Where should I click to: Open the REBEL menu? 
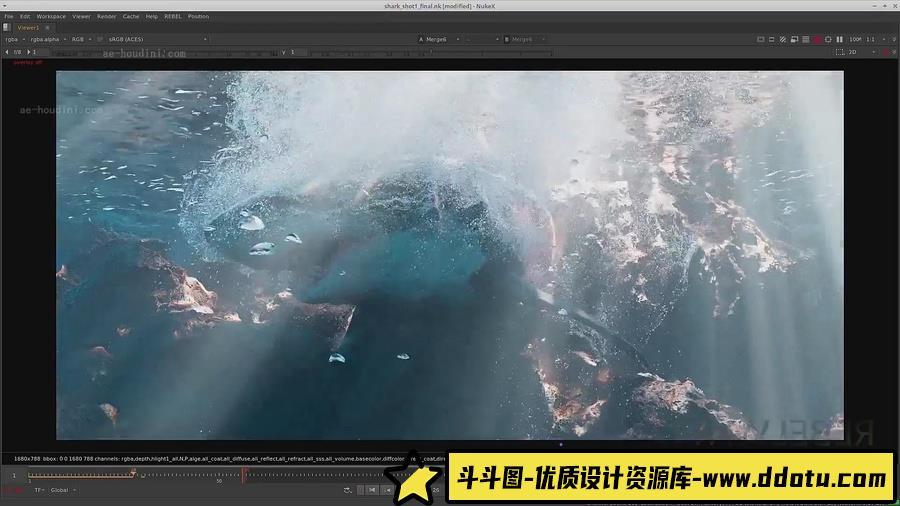pos(173,17)
